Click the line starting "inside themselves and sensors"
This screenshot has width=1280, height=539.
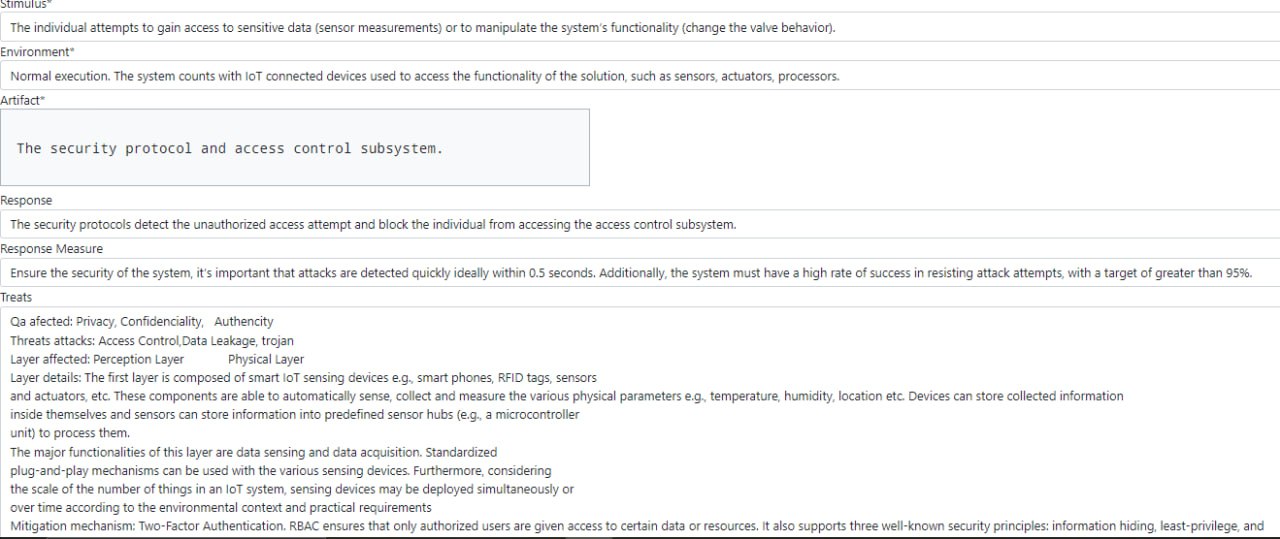(x=294, y=415)
